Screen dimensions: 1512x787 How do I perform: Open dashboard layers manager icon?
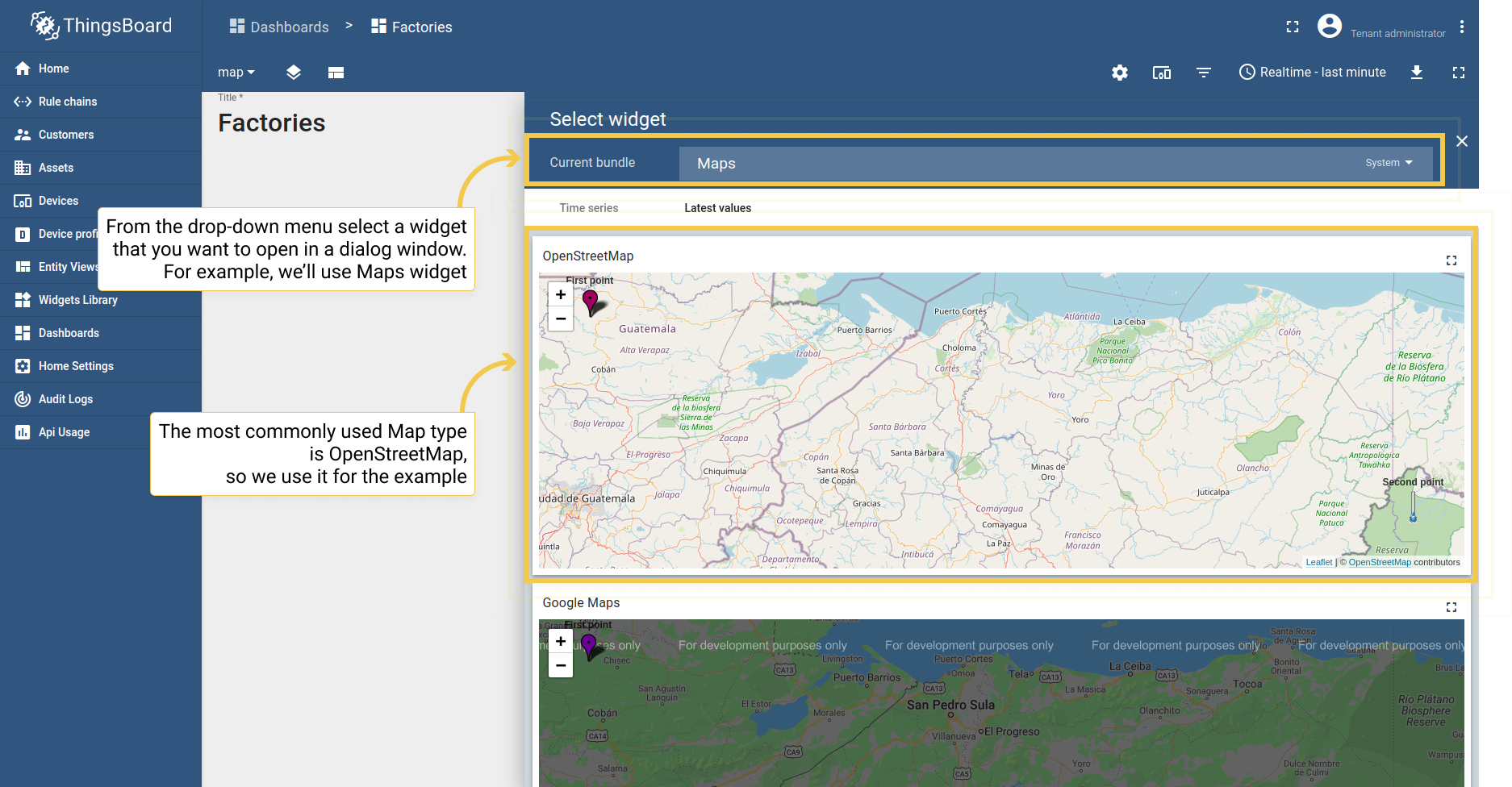pyautogui.click(x=294, y=73)
